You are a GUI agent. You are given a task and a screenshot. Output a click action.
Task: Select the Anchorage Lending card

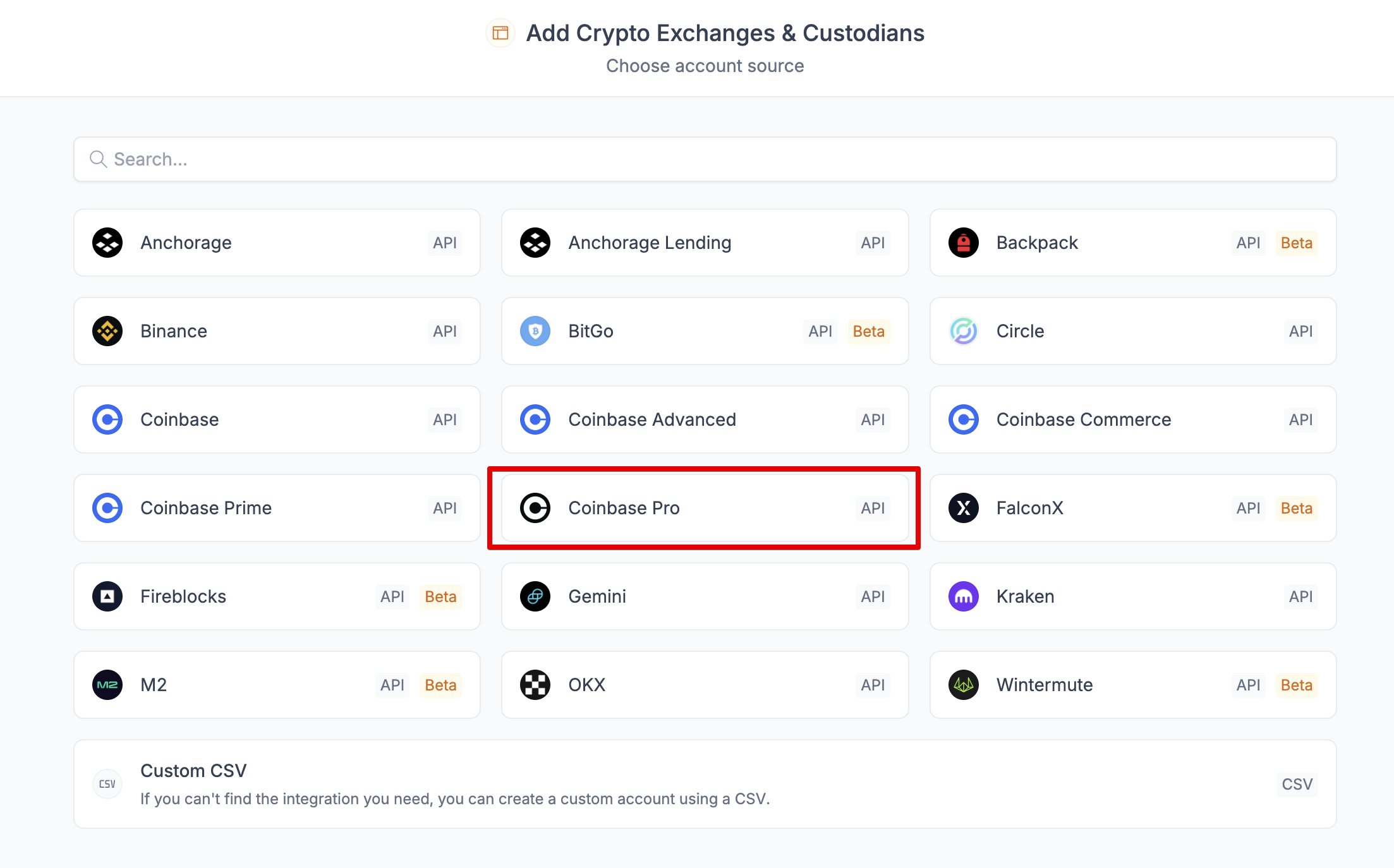click(x=705, y=243)
